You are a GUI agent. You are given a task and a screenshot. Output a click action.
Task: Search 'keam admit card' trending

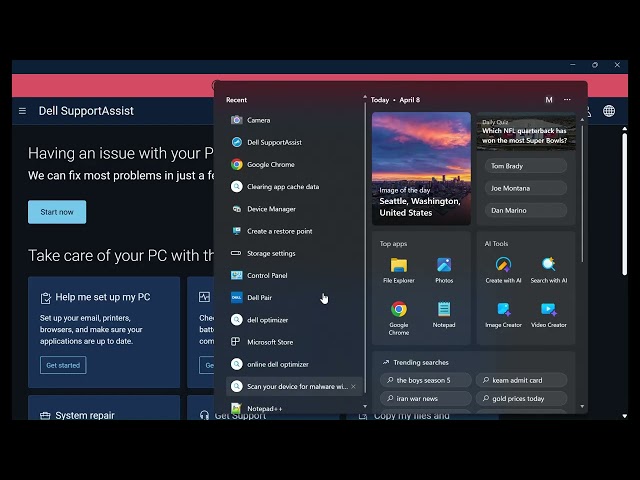pos(522,380)
